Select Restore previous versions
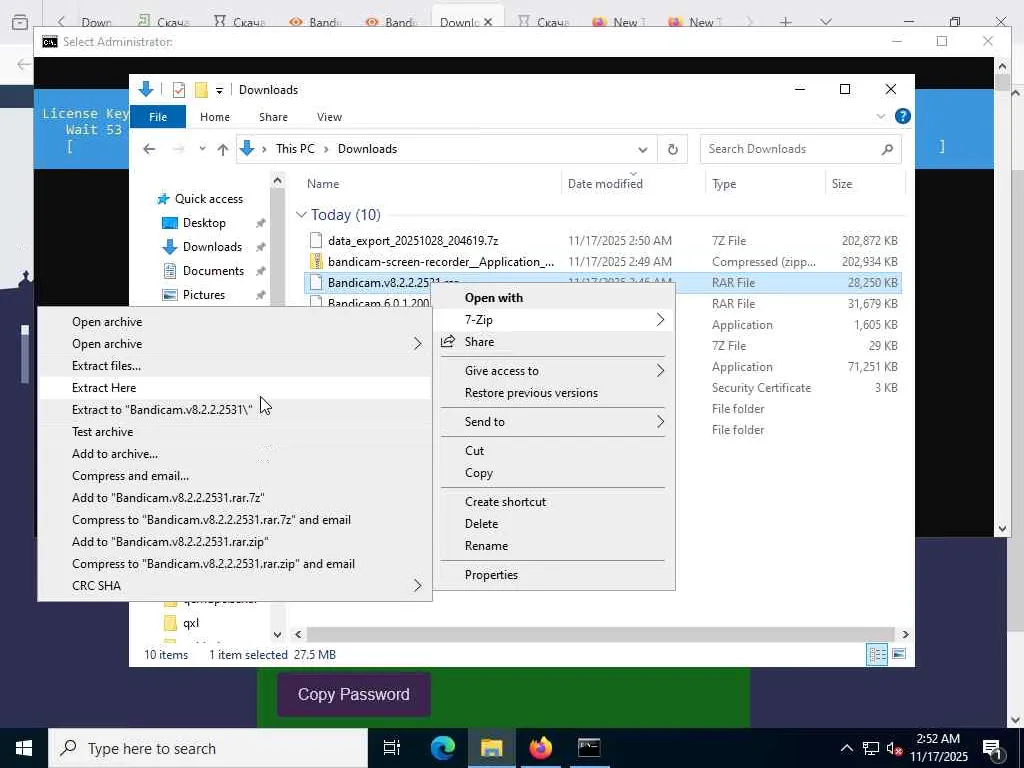This screenshot has height=768, width=1024. 552,392
